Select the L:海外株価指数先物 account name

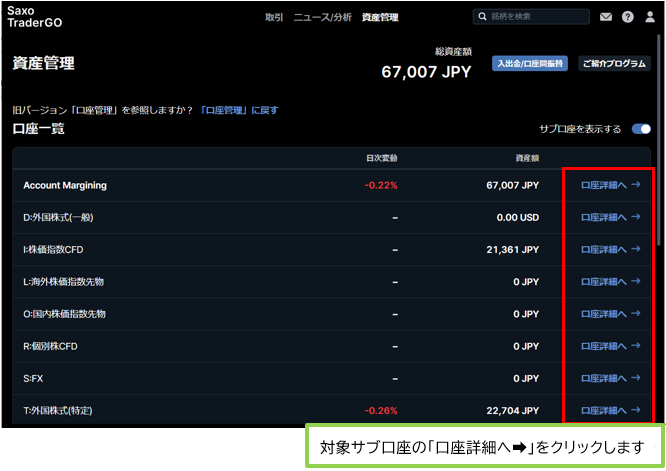63,282
